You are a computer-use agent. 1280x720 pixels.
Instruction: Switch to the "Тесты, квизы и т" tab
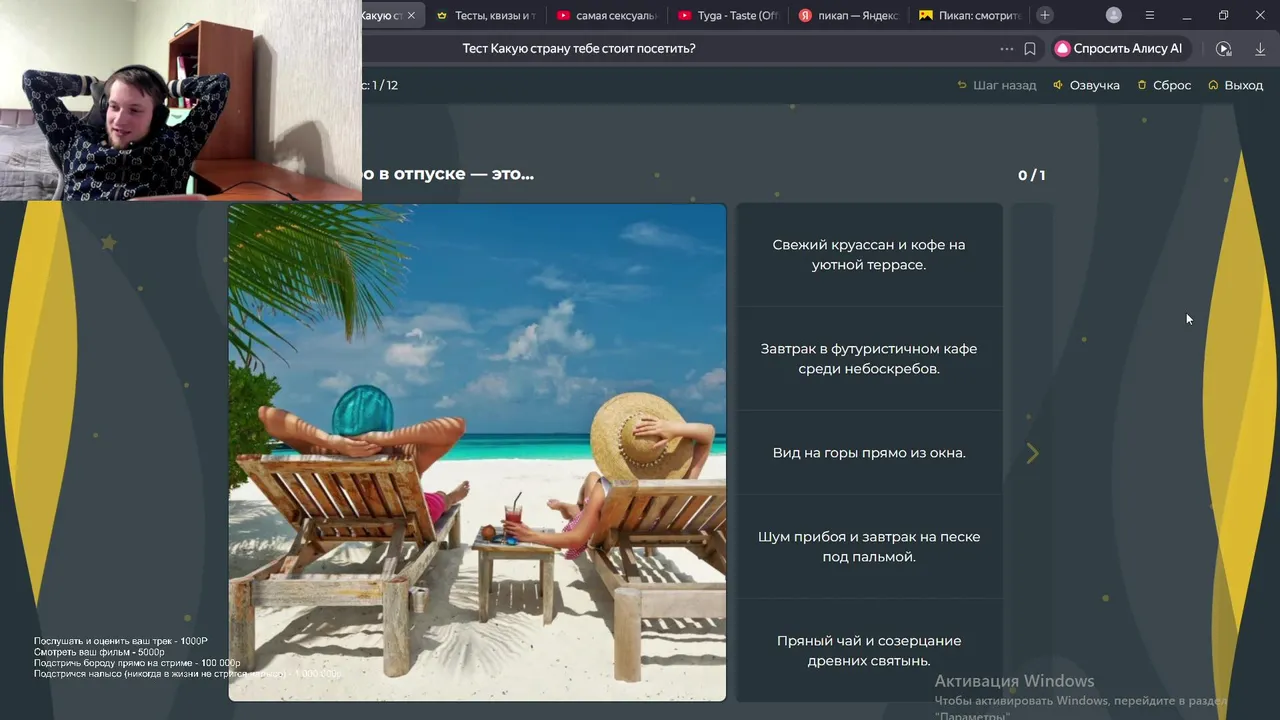click(486, 16)
